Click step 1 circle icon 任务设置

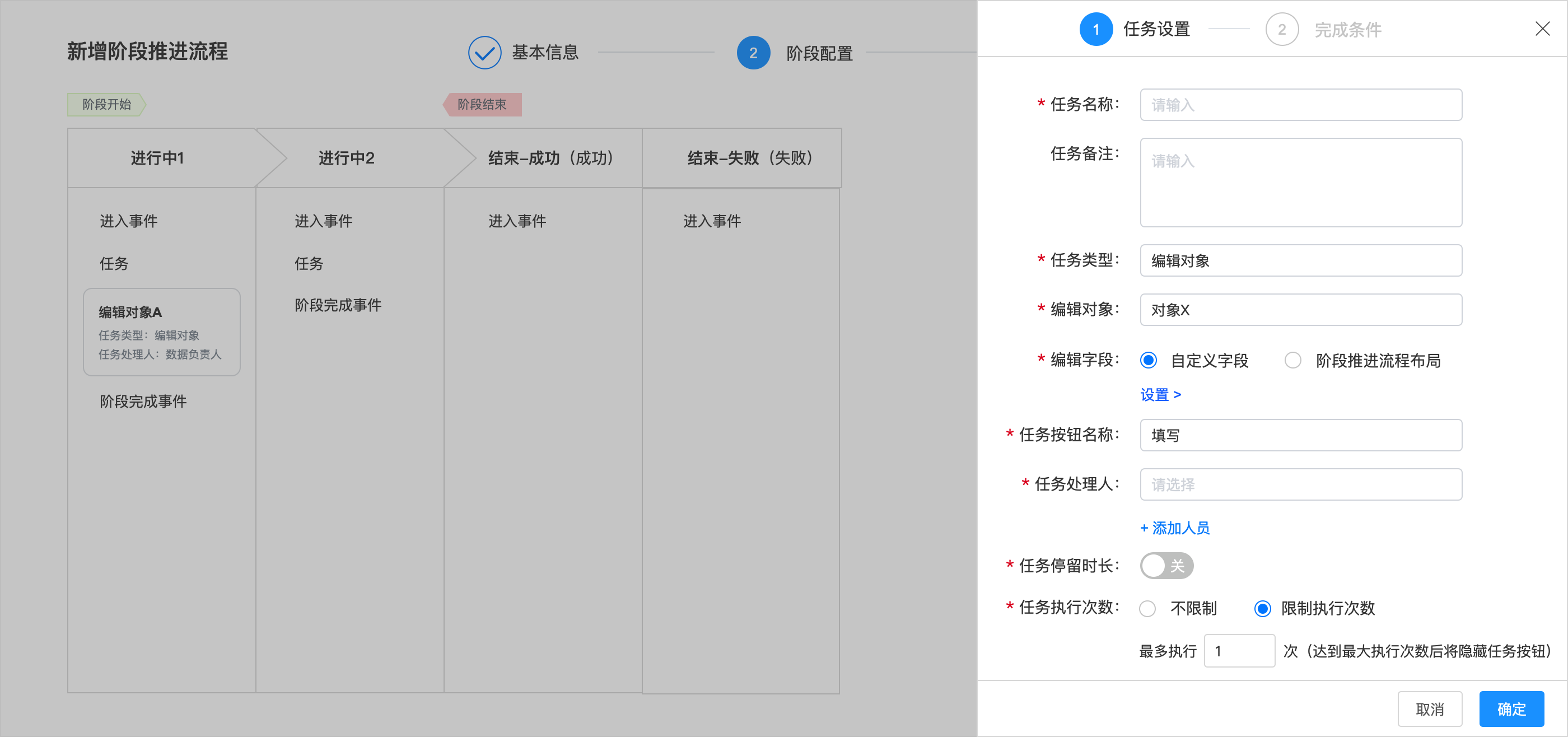coord(1096,29)
